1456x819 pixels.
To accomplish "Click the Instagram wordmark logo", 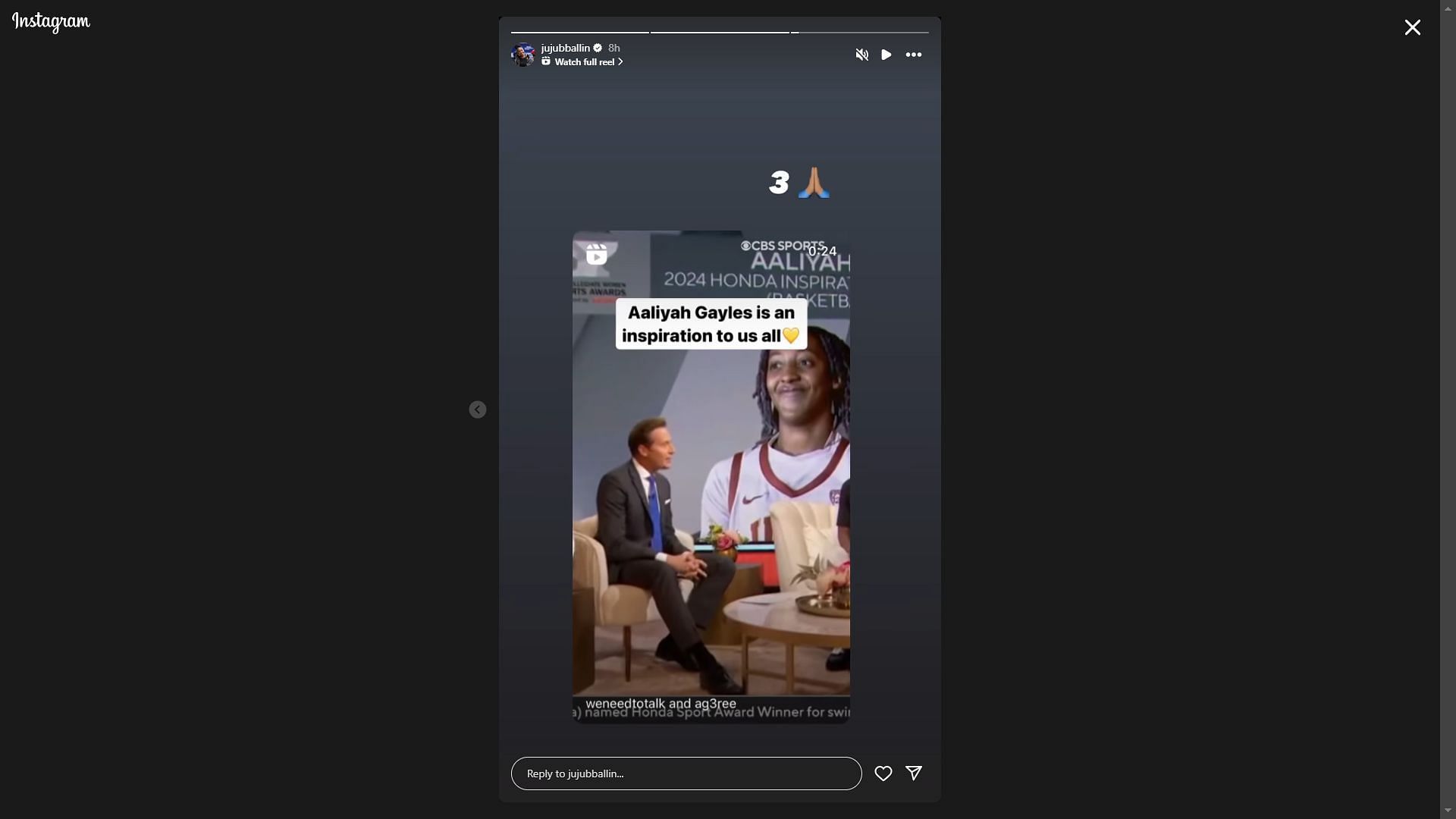I will (50, 20).
